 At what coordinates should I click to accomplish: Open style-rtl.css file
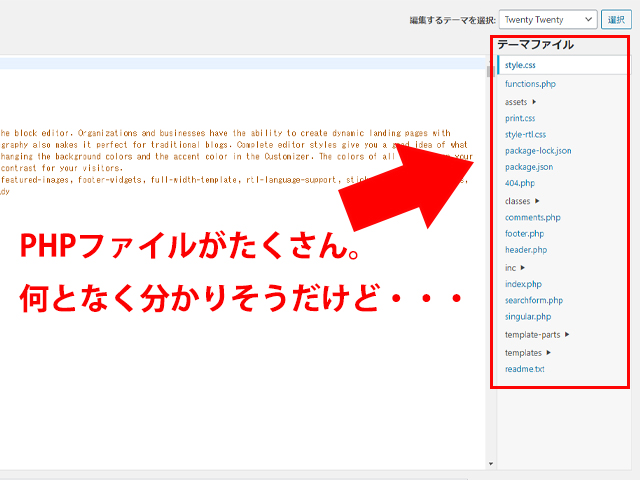click(525, 135)
